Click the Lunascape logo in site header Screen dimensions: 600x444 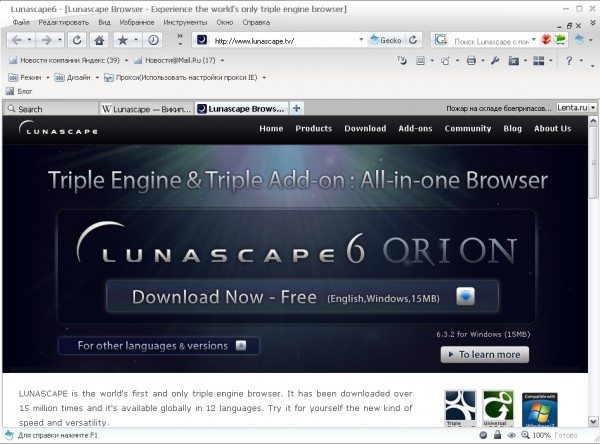[58, 128]
